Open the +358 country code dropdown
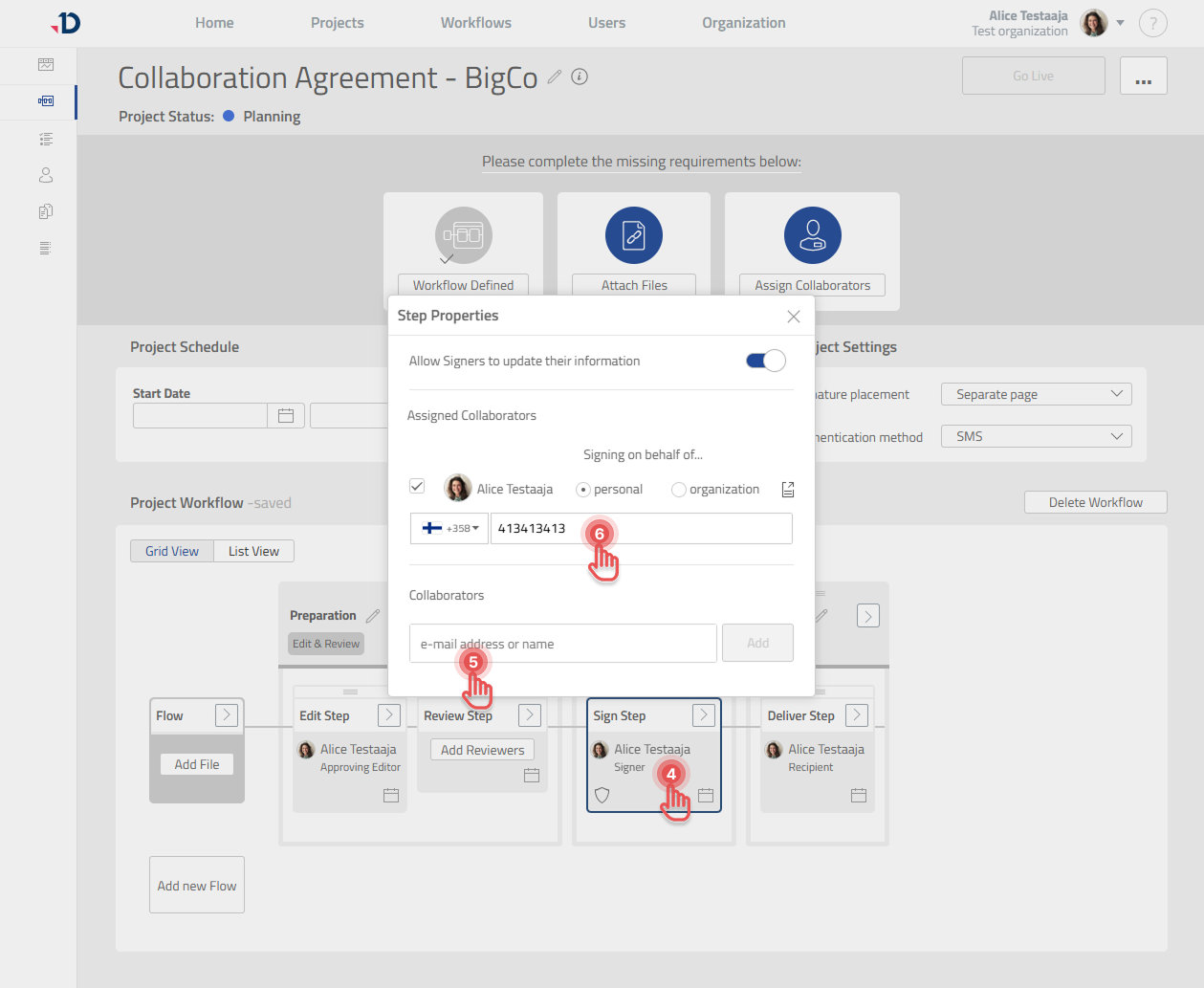 click(x=449, y=528)
